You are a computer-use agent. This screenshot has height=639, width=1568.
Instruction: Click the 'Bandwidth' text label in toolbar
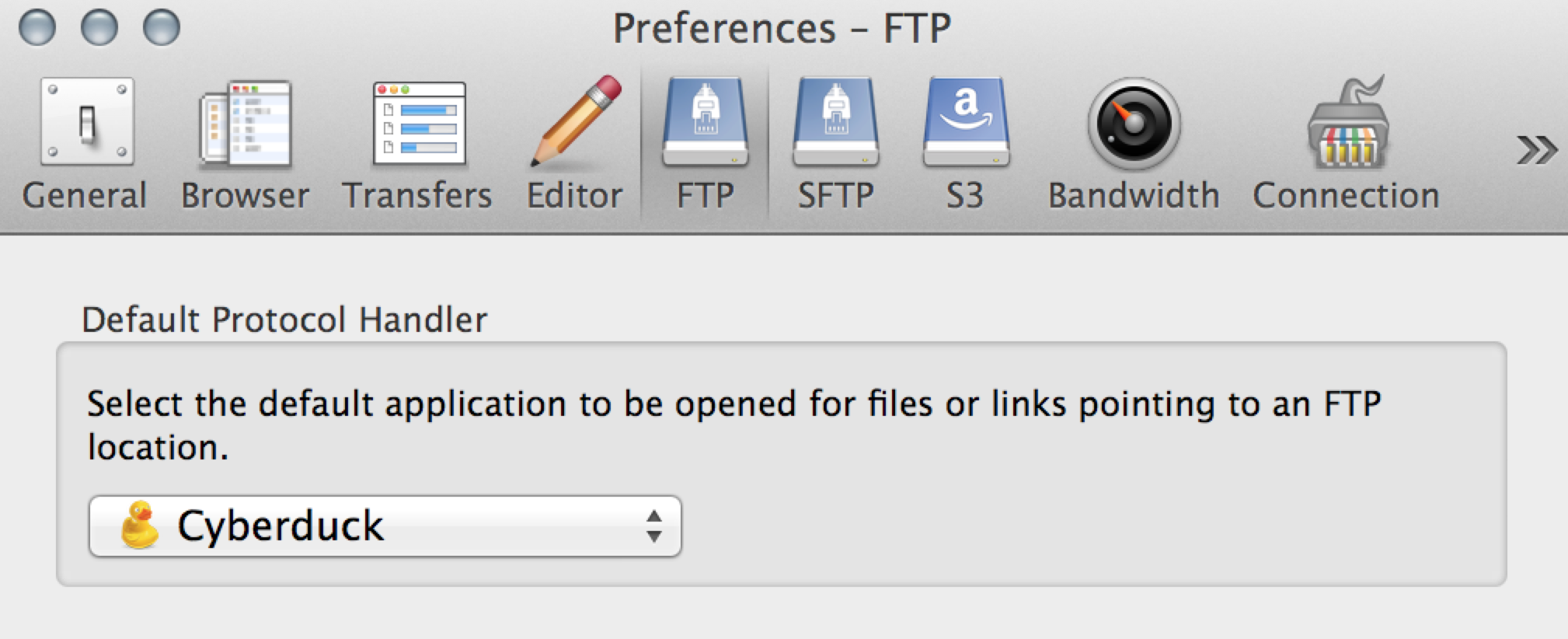[1134, 195]
